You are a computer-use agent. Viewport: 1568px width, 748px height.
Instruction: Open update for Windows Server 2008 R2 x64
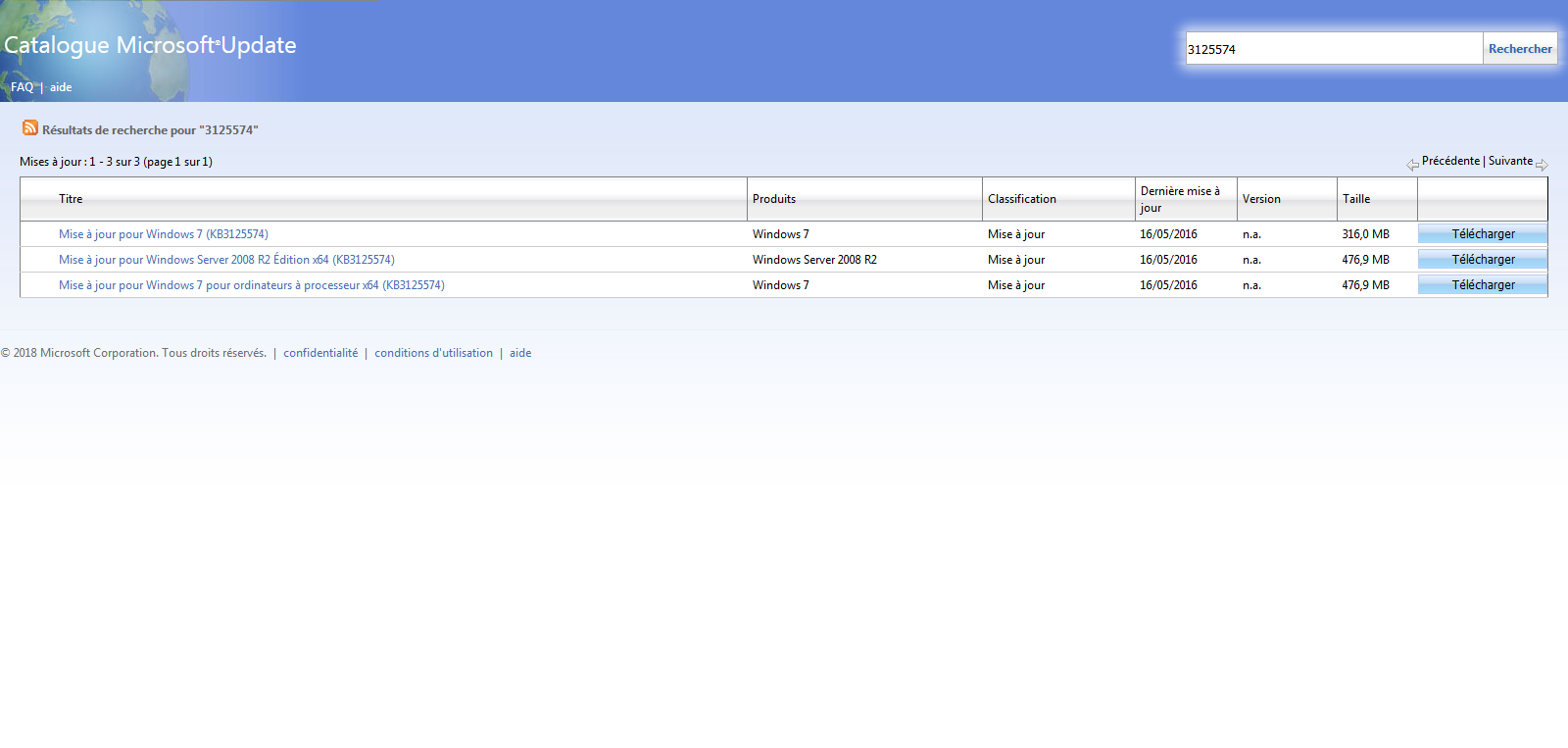pos(226,260)
